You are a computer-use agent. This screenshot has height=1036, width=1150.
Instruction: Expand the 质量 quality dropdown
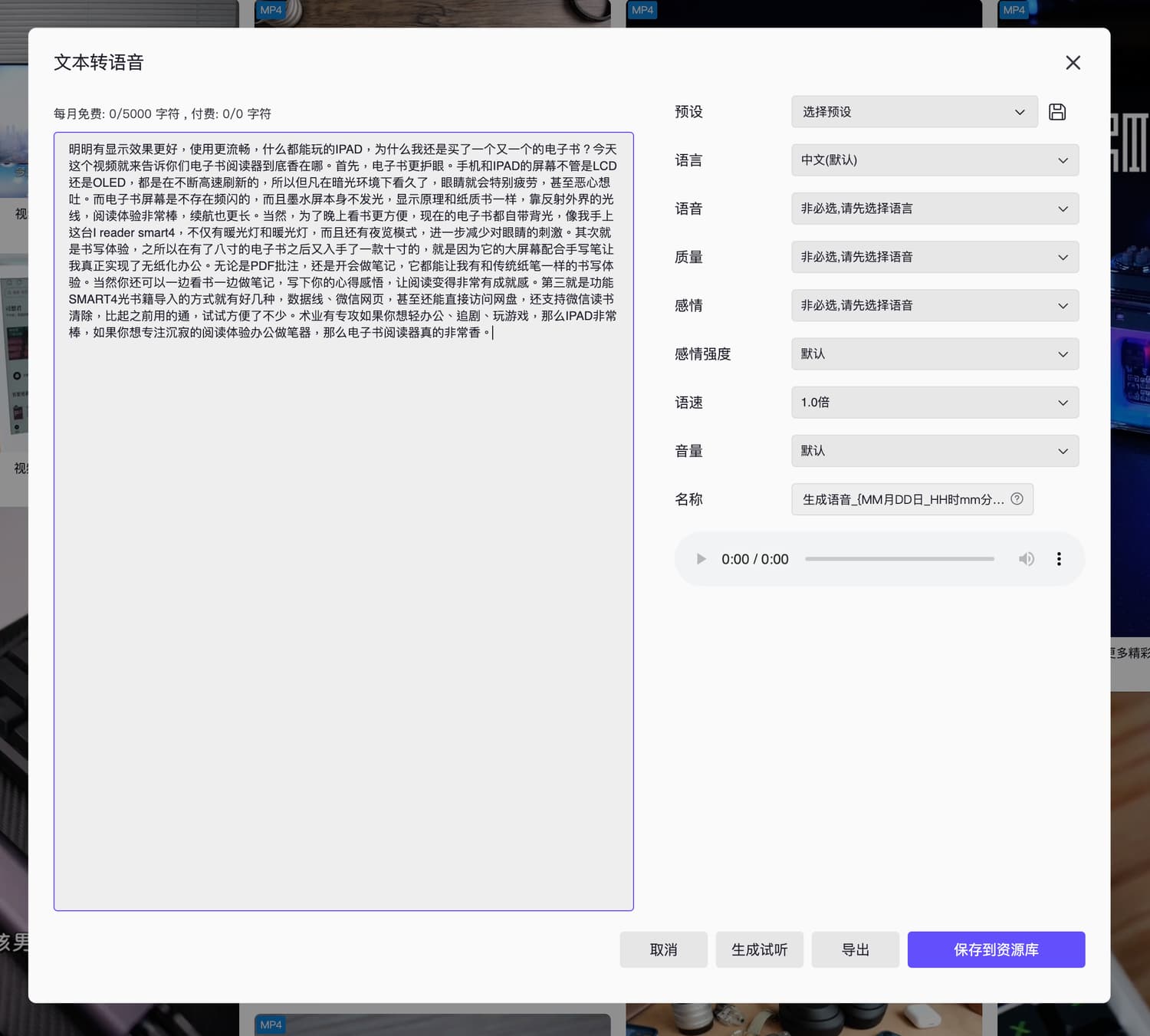pos(935,257)
